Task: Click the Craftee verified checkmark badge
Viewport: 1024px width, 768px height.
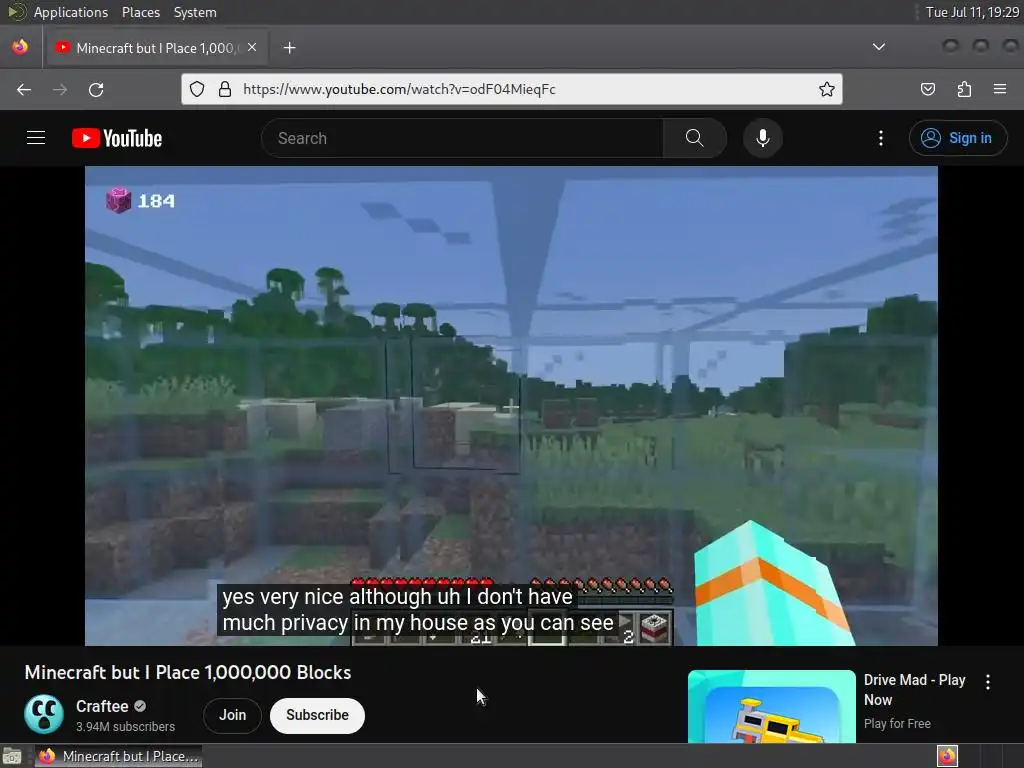Action: [x=140, y=706]
